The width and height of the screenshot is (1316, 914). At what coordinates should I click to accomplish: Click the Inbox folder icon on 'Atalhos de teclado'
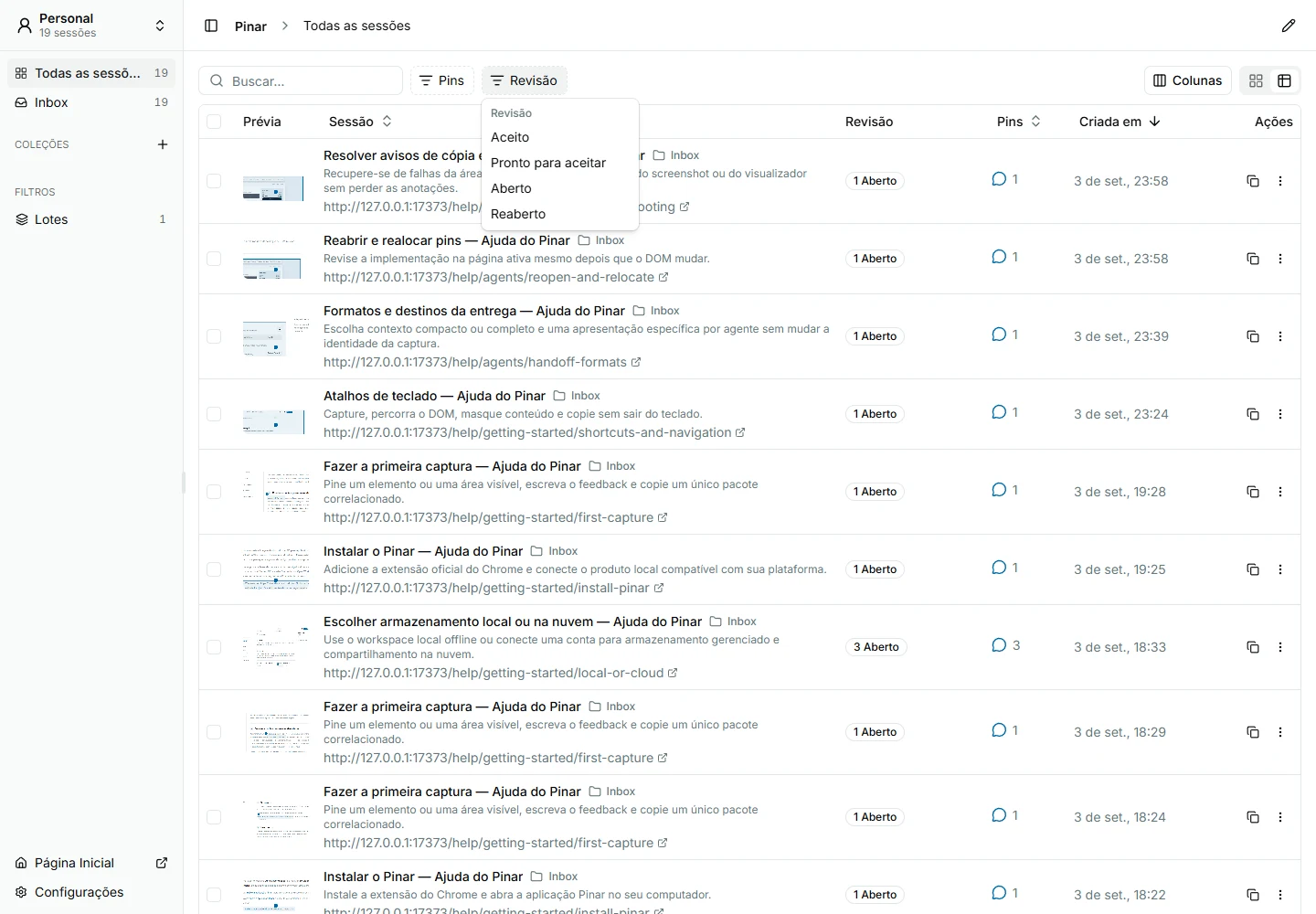point(559,396)
